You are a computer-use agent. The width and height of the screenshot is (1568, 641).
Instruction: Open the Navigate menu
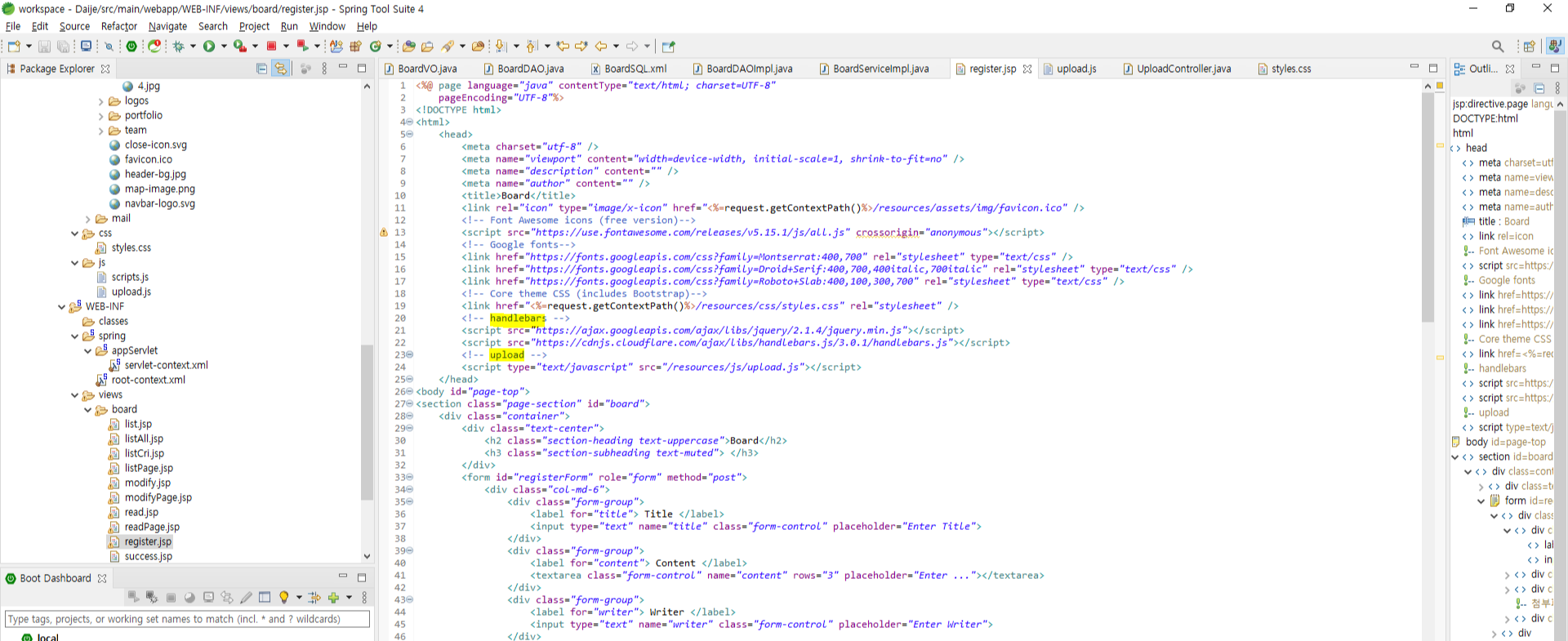point(167,26)
